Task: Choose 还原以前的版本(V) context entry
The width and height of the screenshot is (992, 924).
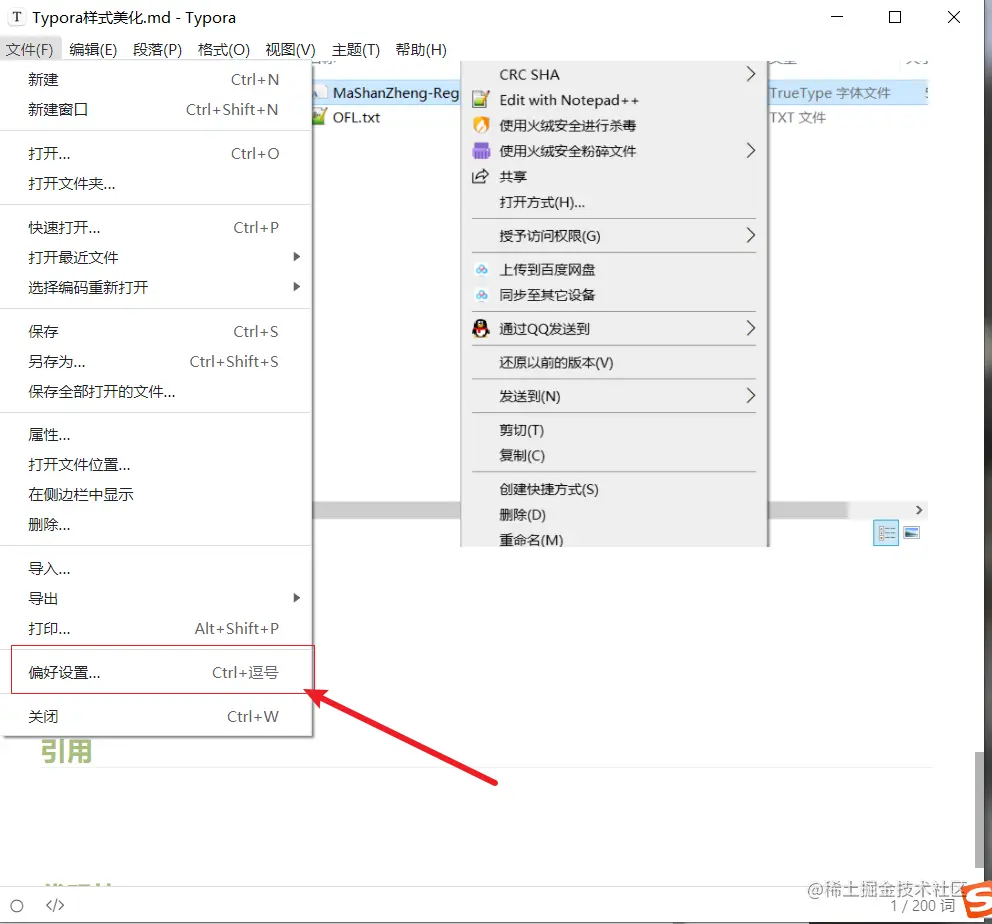Action: (x=614, y=362)
